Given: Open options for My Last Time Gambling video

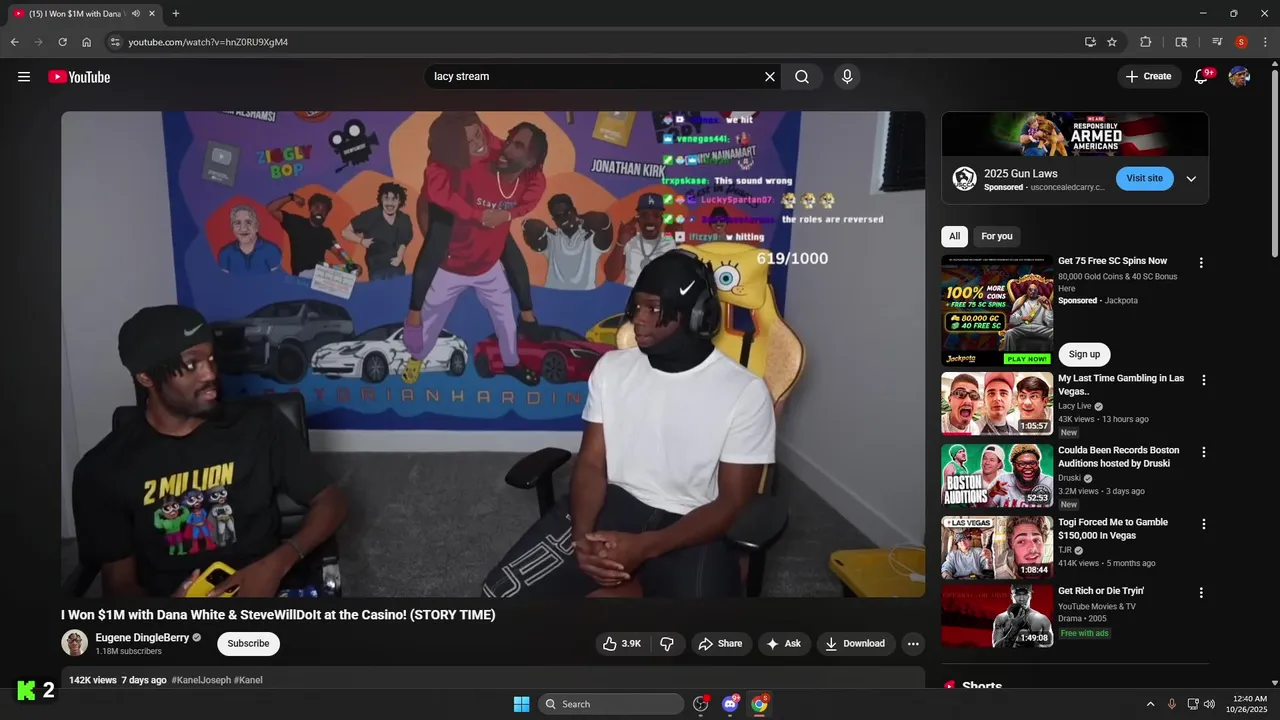Looking at the screenshot, I should pos(1204,380).
